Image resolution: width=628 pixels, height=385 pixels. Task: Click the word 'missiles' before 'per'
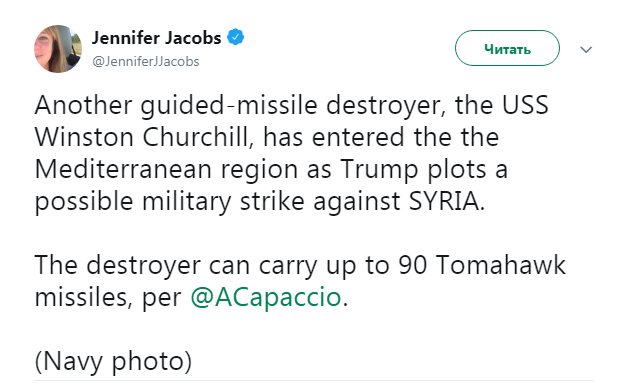(84, 297)
